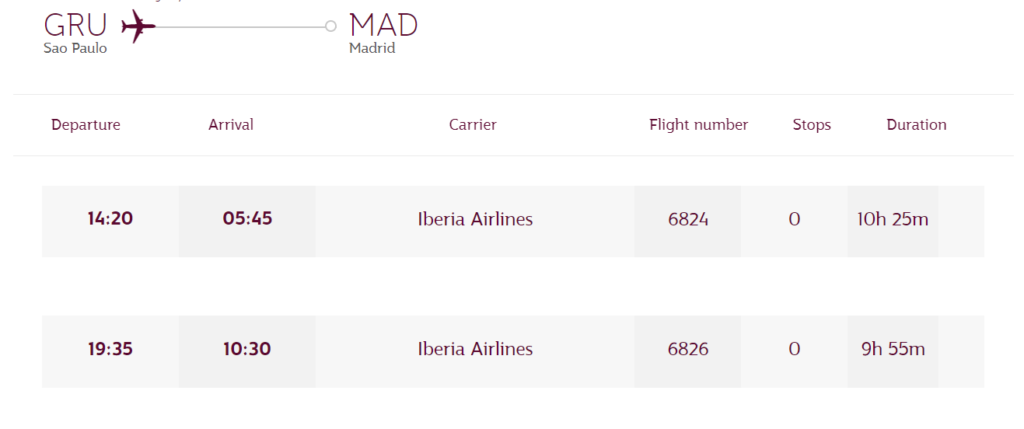Viewport: 1024px width, 429px height.
Task: Select the 14:20 departure time
Action: pos(110,220)
